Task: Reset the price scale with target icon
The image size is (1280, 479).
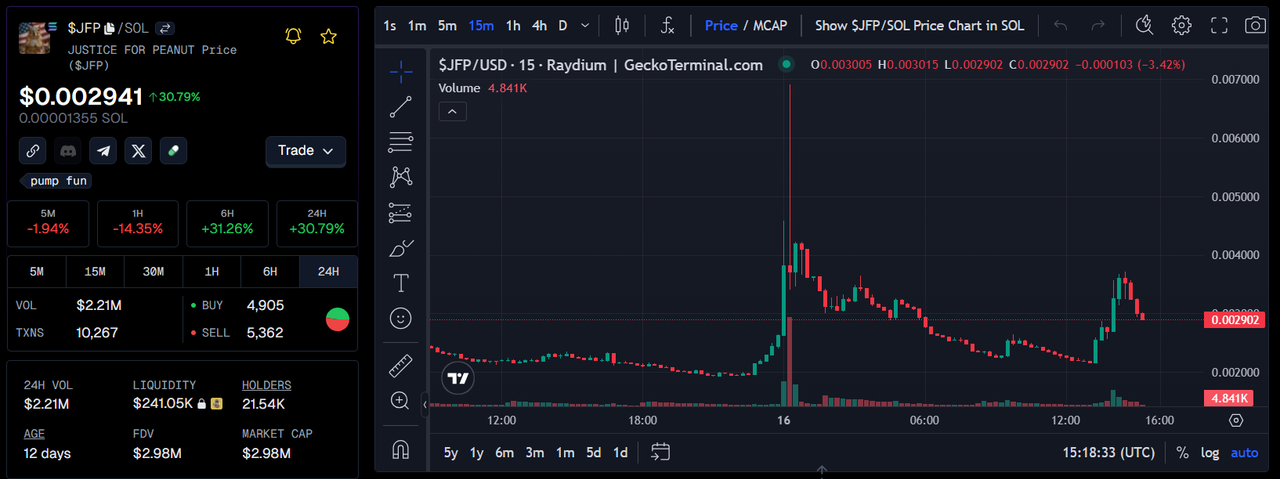Action: 1236,421
